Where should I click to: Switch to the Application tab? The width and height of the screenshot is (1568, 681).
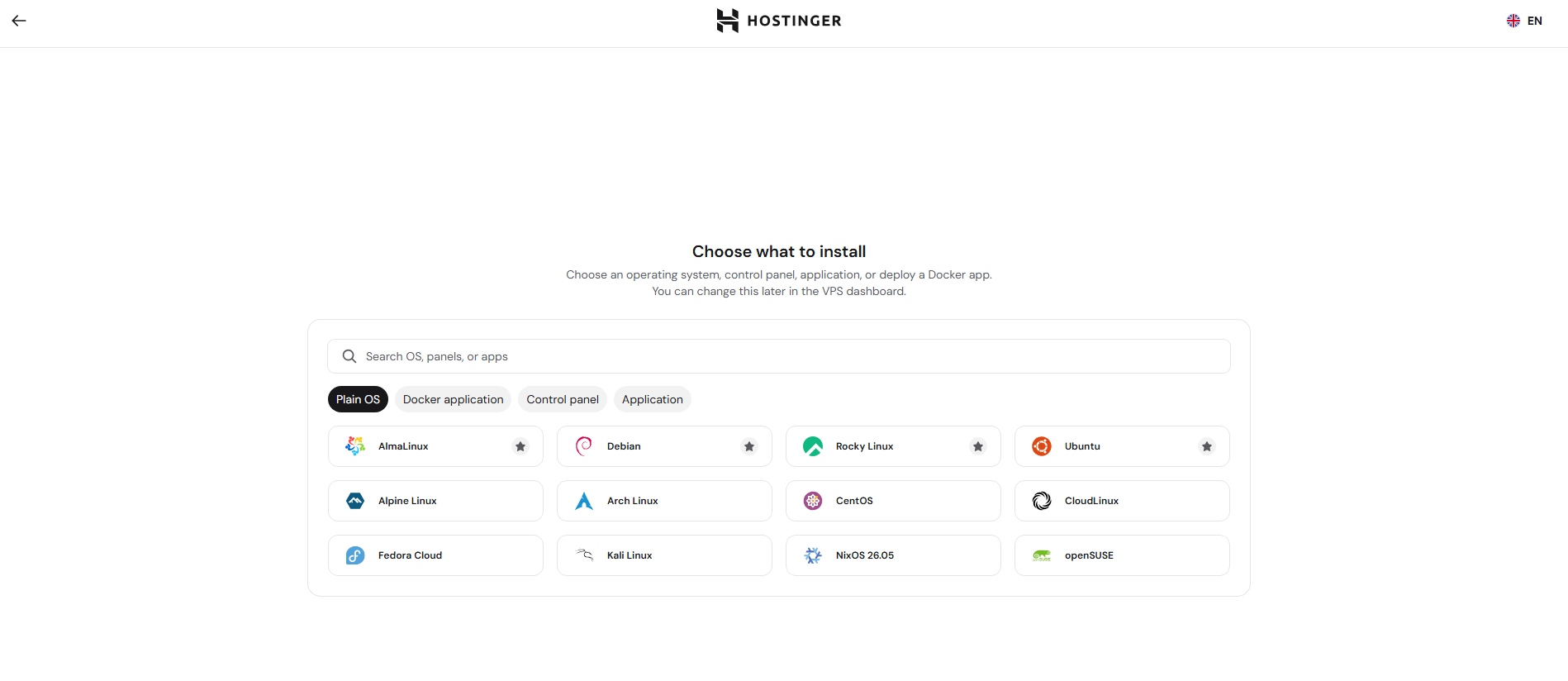pyautogui.click(x=653, y=399)
